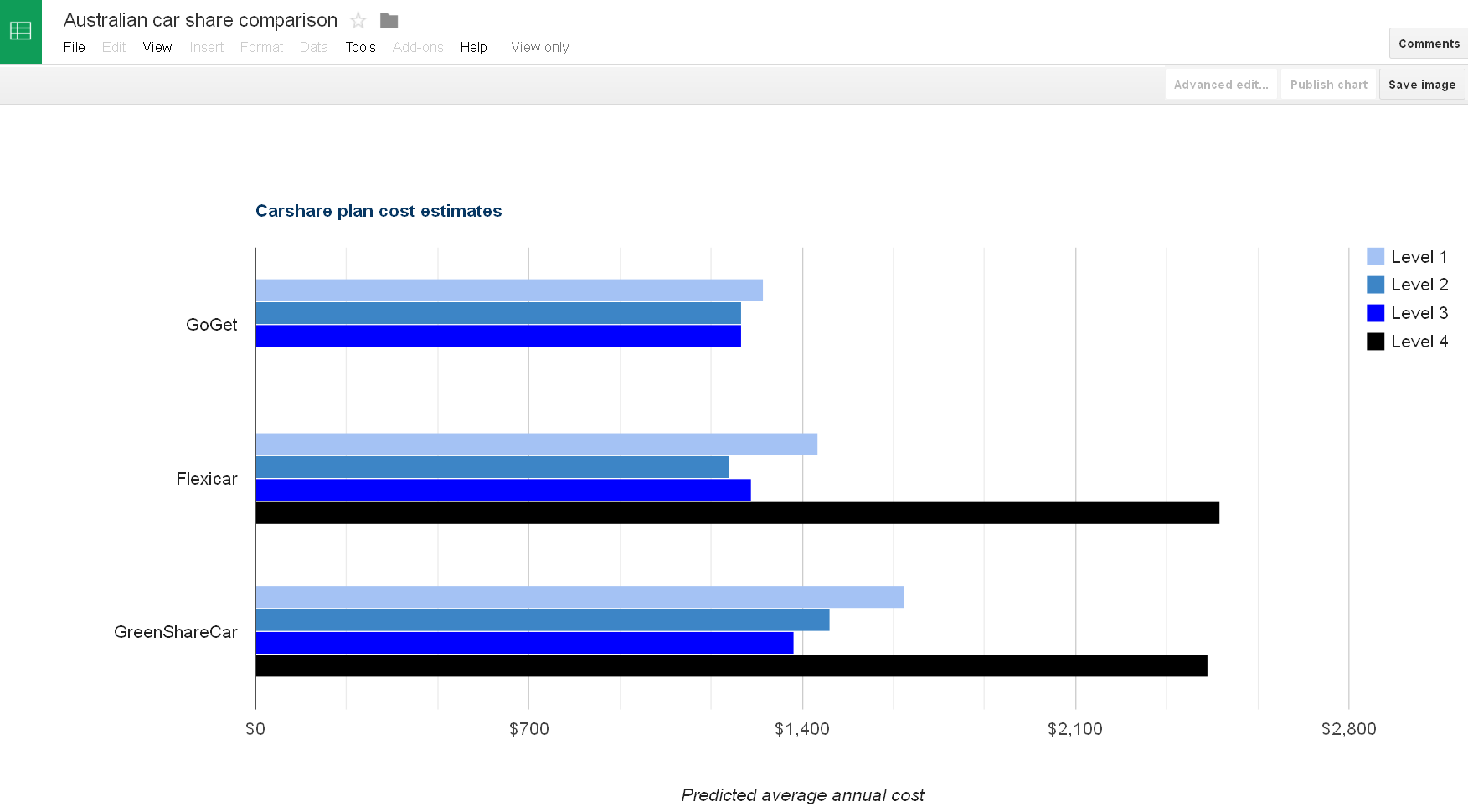
Task: Click the Flexicar Level 3 bar
Action: tap(503, 490)
